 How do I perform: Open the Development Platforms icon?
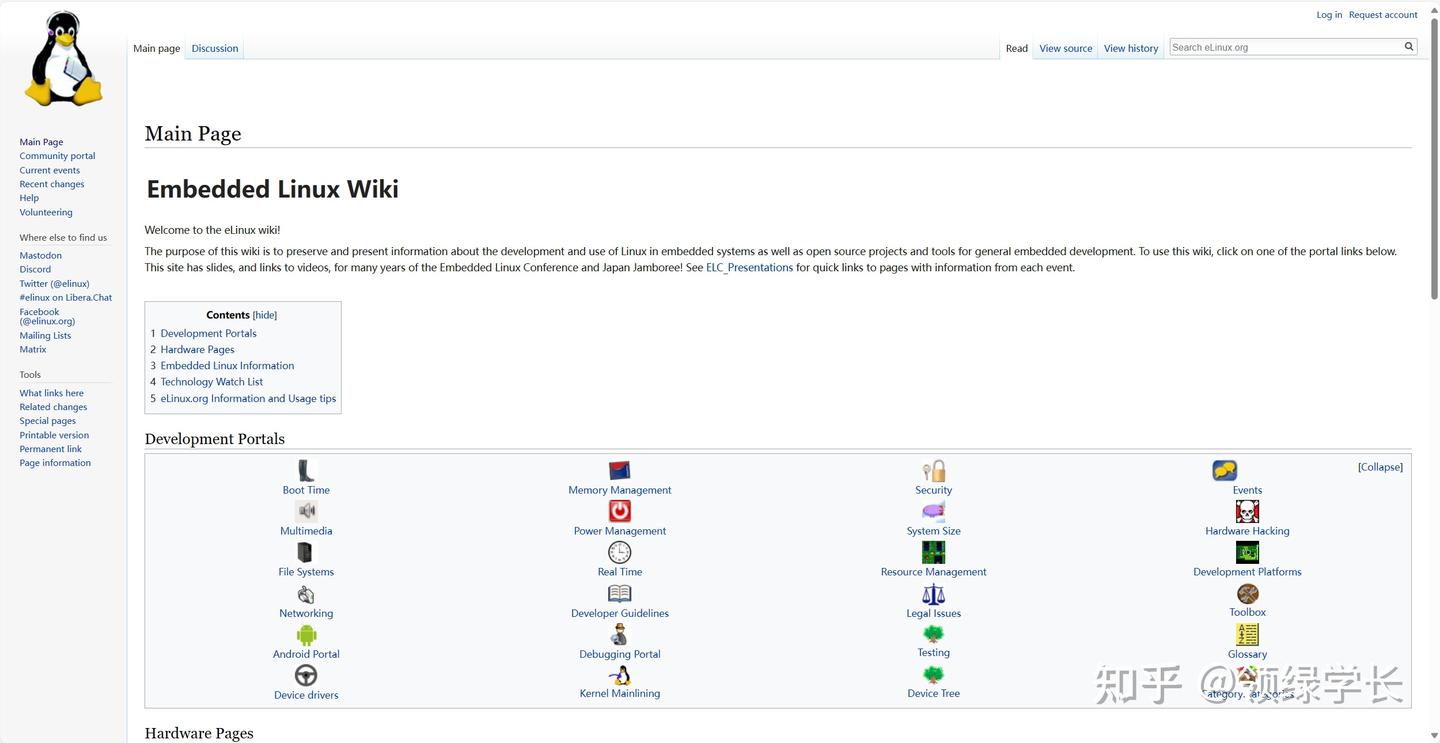[1247, 553]
